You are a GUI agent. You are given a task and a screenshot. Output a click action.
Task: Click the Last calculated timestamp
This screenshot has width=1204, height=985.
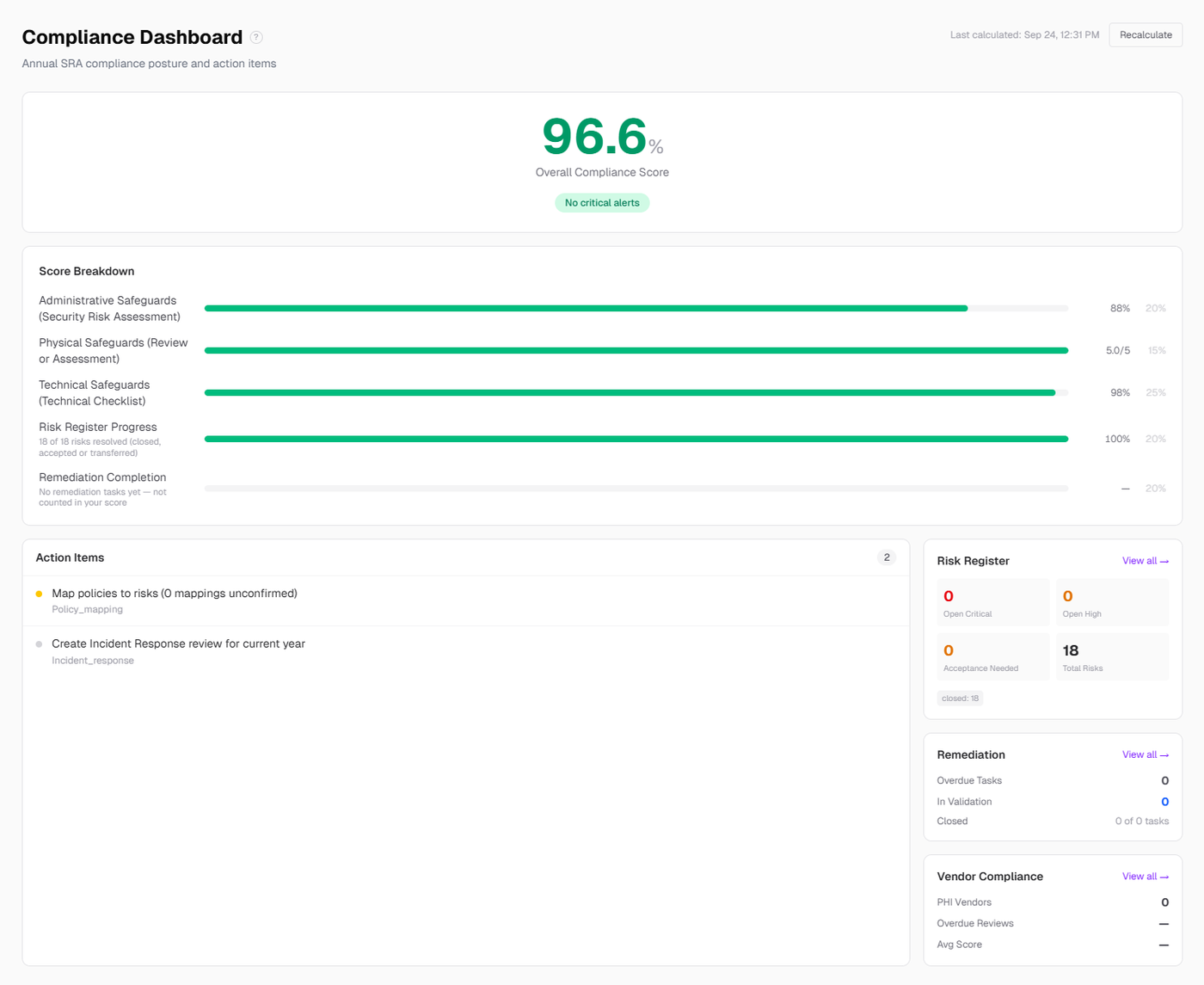[1024, 35]
